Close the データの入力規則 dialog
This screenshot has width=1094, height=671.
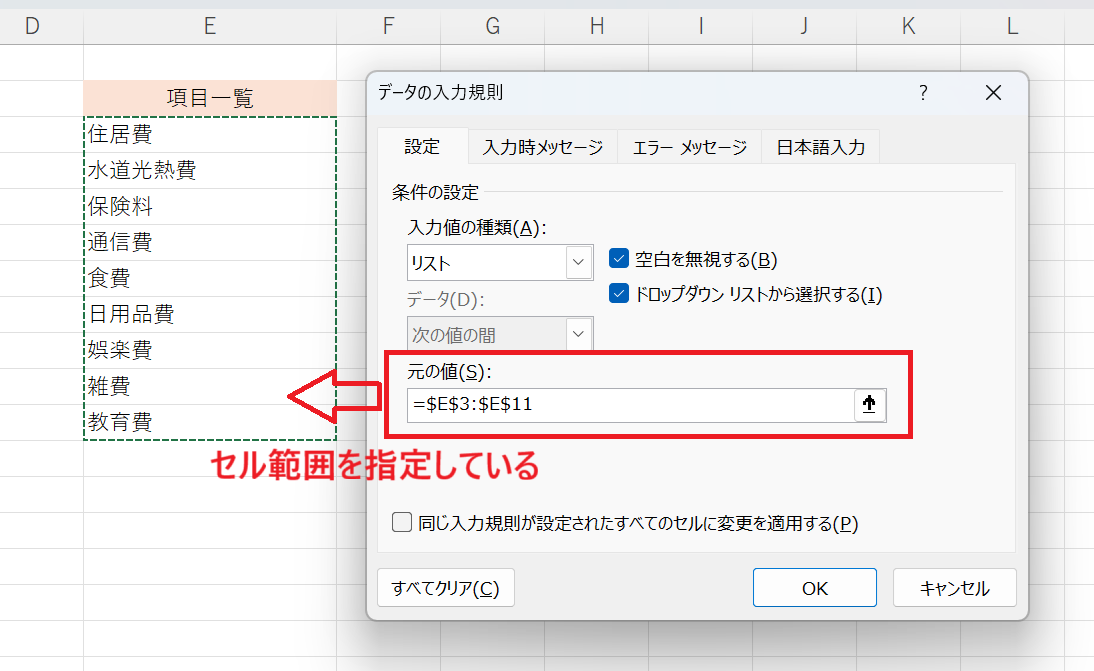(x=992, y=93)
